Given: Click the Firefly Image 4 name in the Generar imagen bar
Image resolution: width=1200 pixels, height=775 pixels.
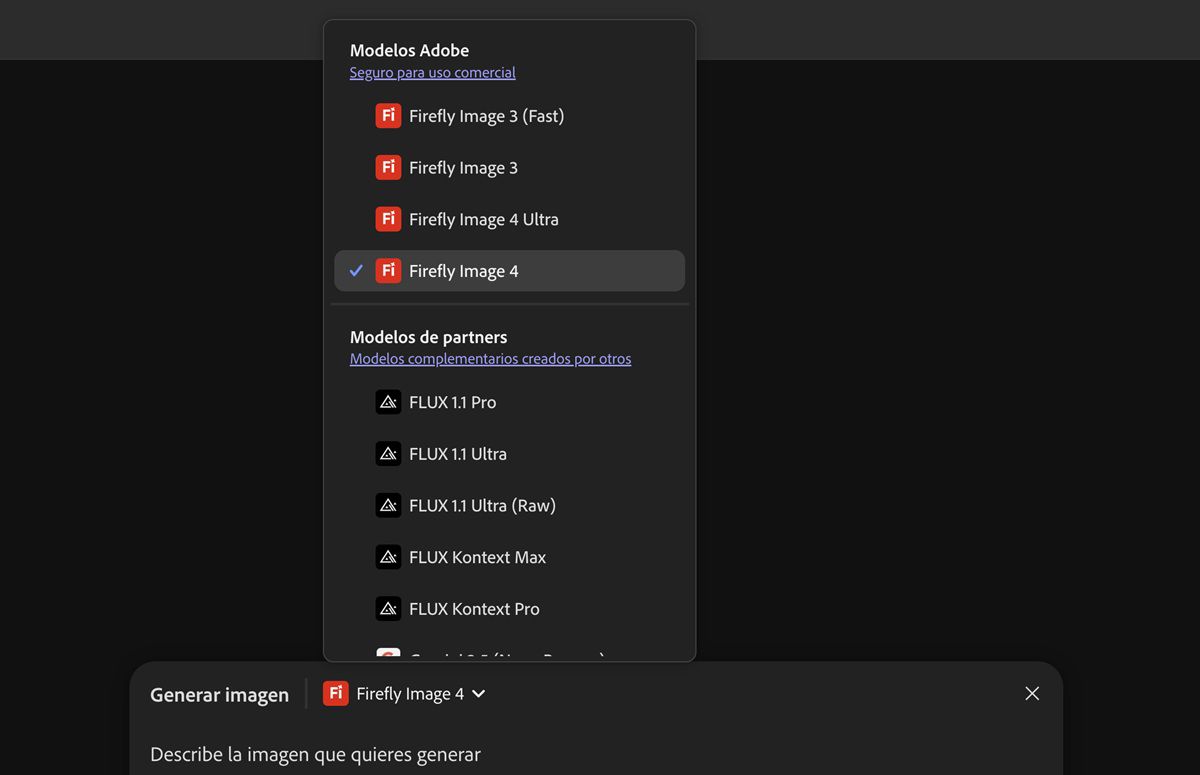Looking at the screenshot, I should [x=410, y=694].
